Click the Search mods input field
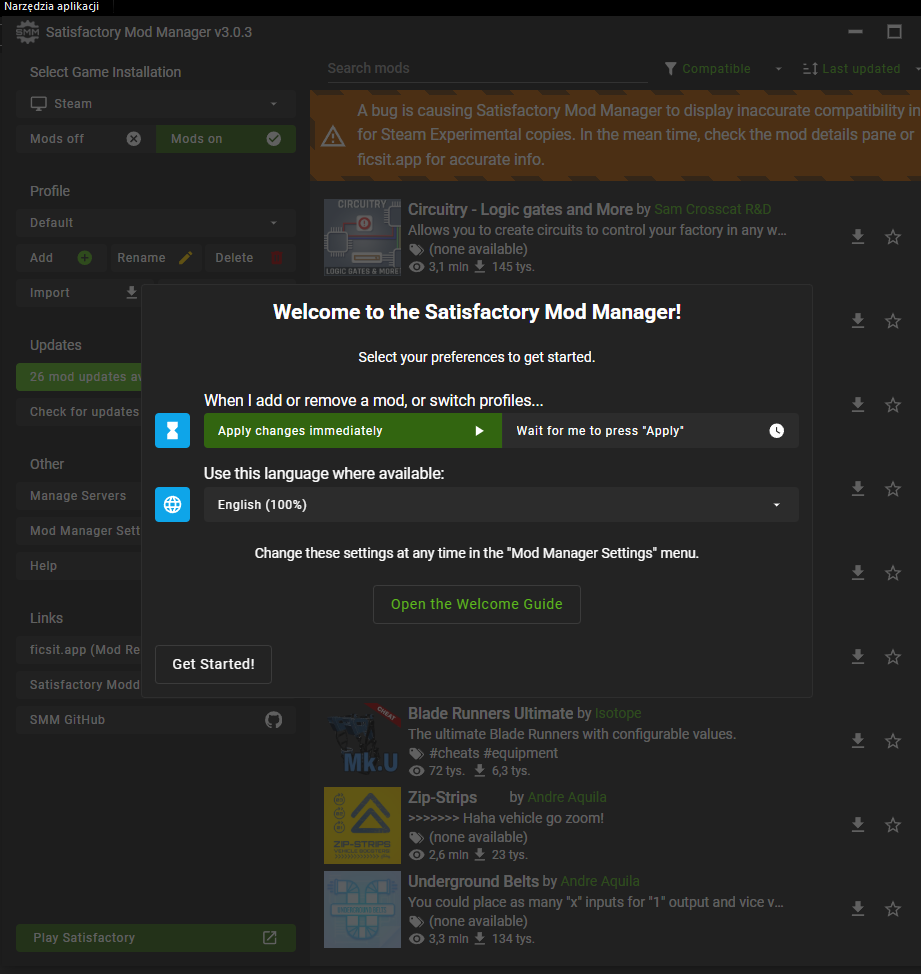 [488, 68]
